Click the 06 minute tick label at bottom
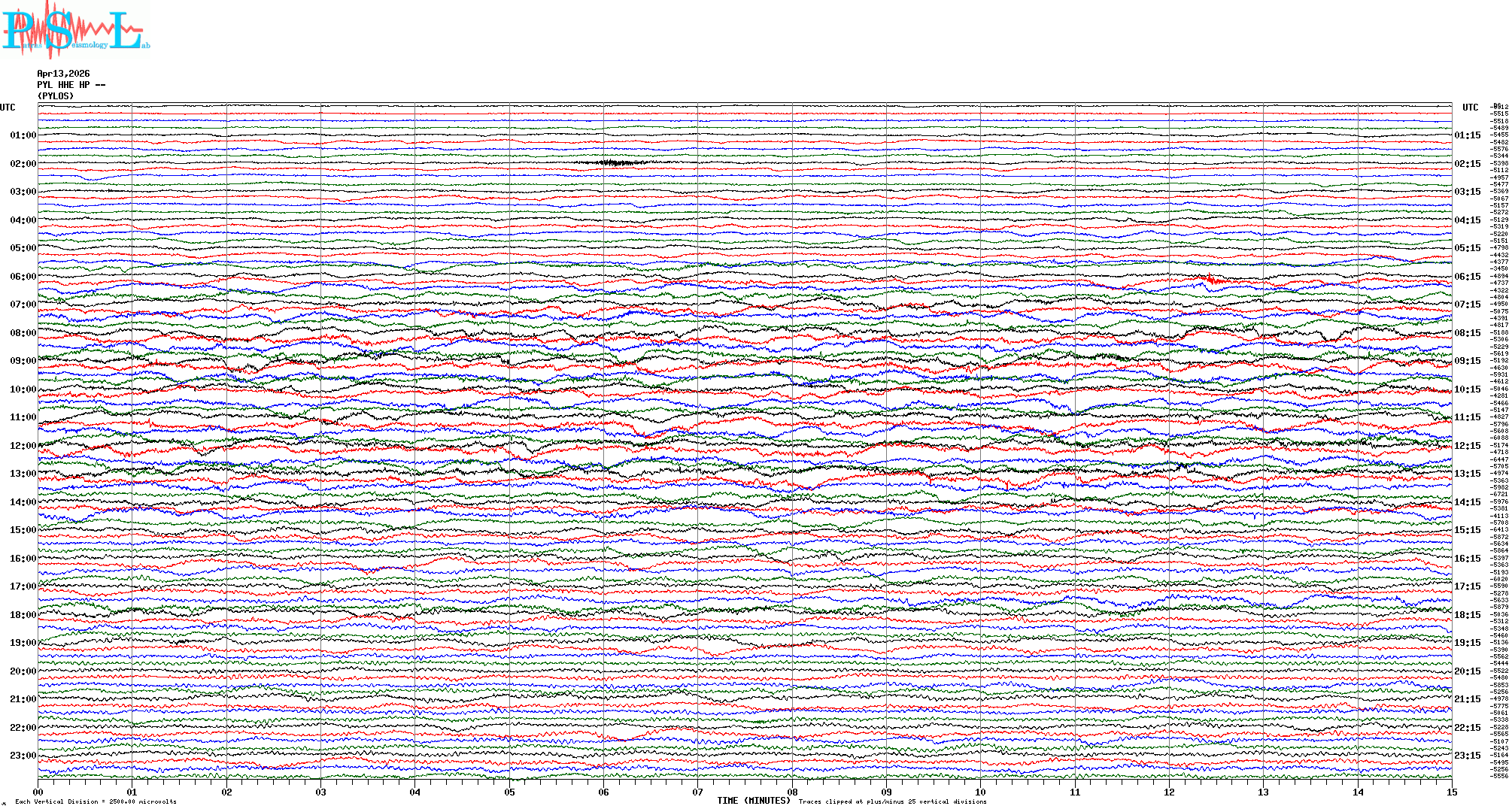 [x=603, y=792]
